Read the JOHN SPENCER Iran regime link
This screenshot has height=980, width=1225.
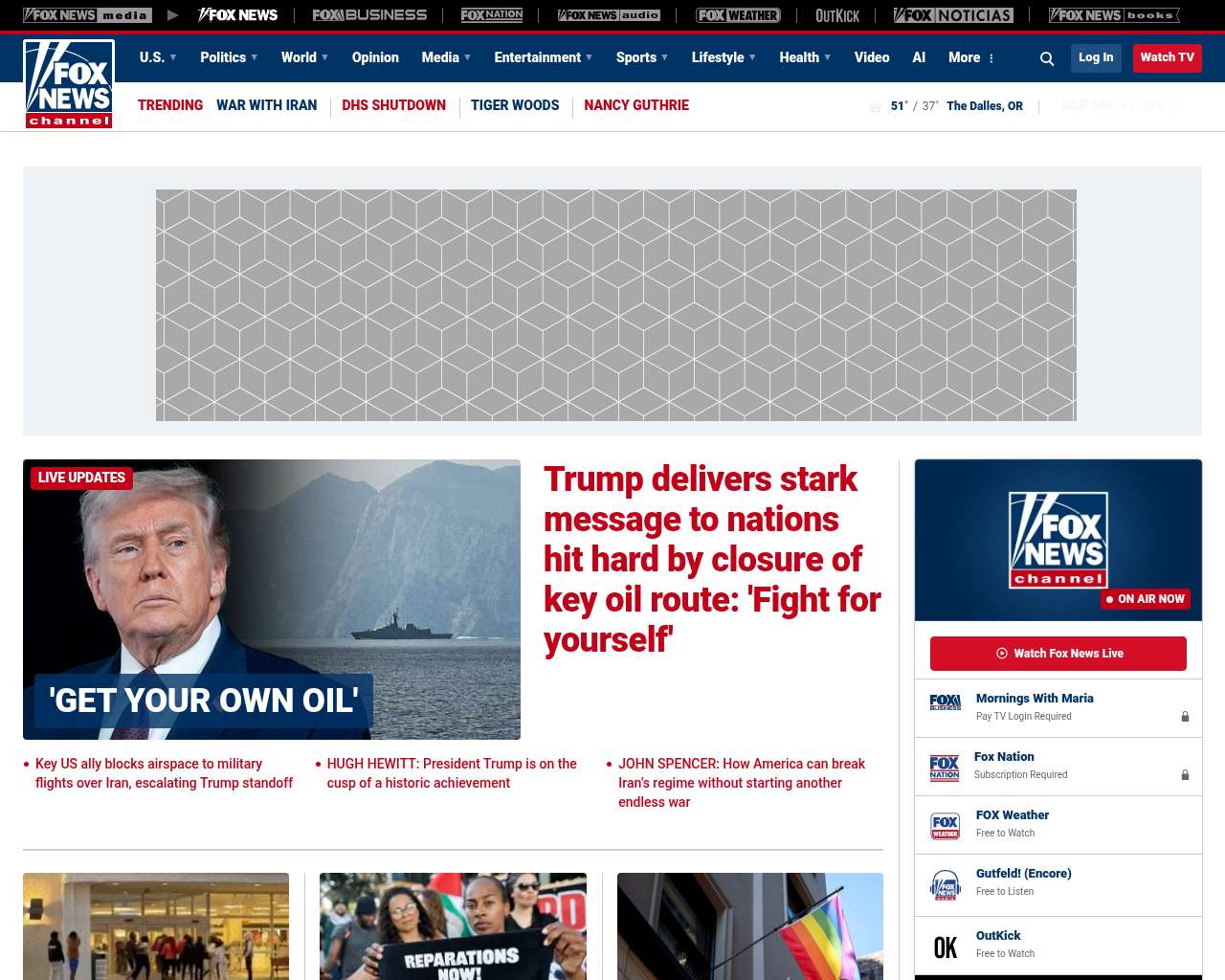(742, 783)
